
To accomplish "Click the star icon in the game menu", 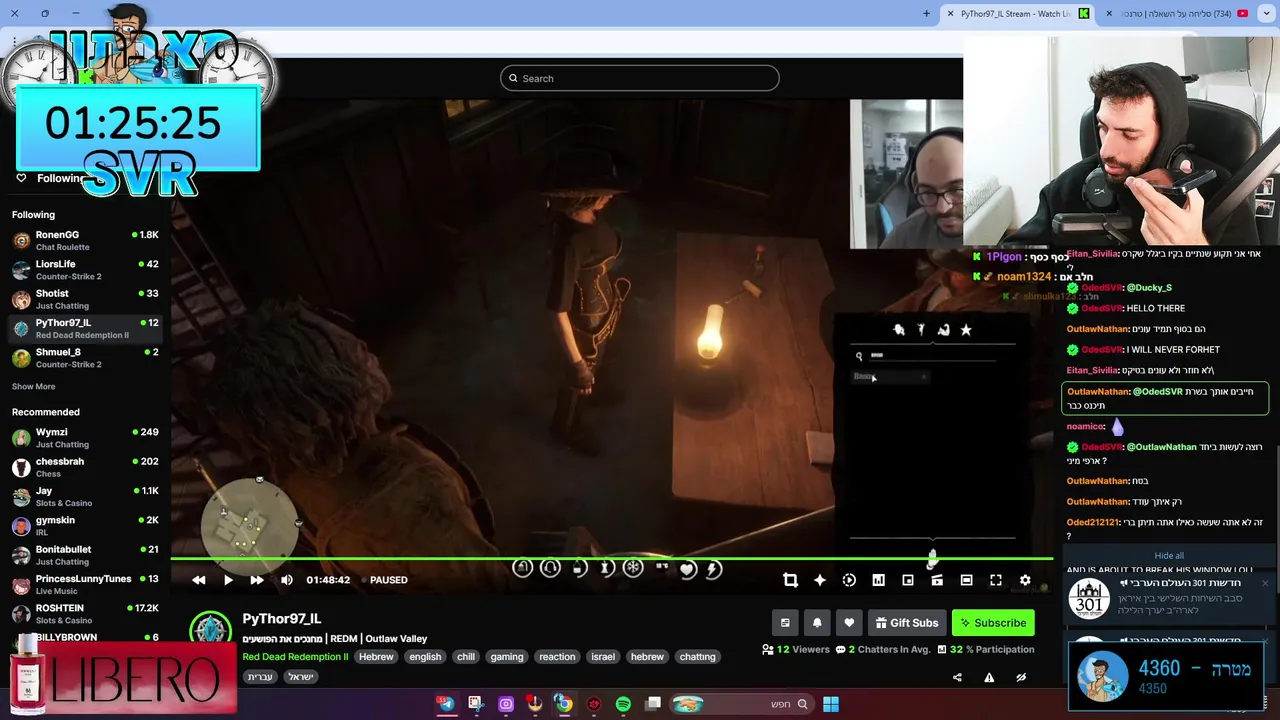I will (x=966, y=330).
